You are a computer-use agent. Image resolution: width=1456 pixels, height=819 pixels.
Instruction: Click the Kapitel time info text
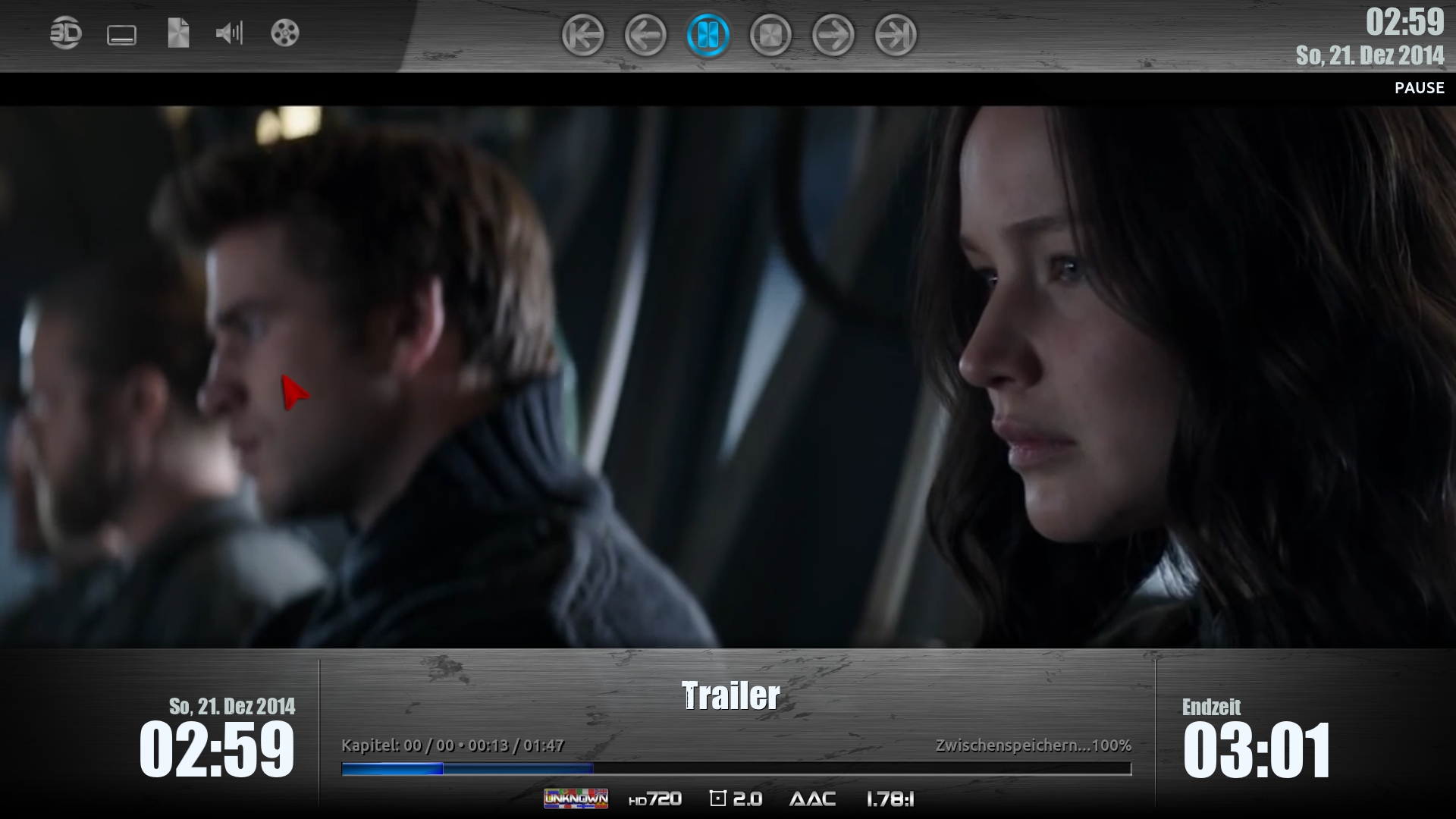pyautogui.click(x=453, y=745)
